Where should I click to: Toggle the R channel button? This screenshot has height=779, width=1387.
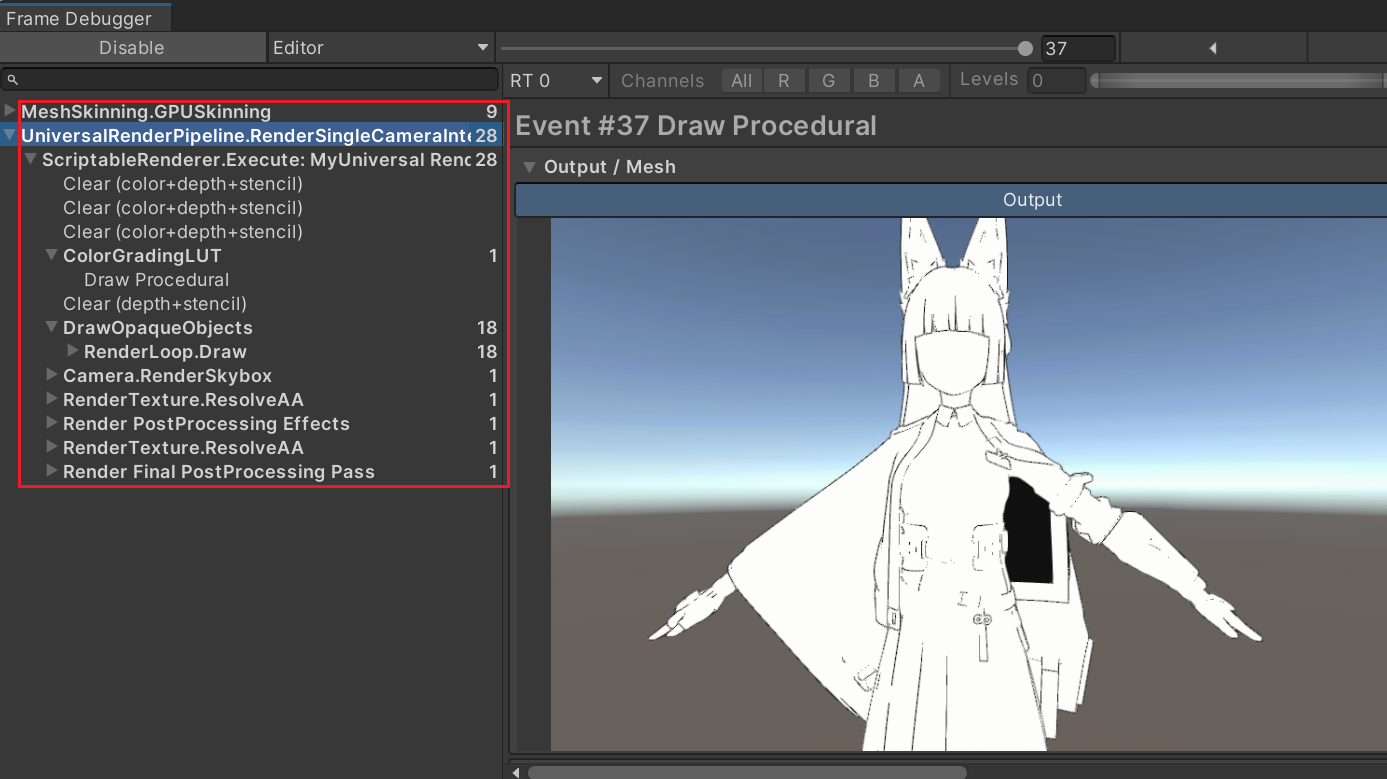click(784, 81)
